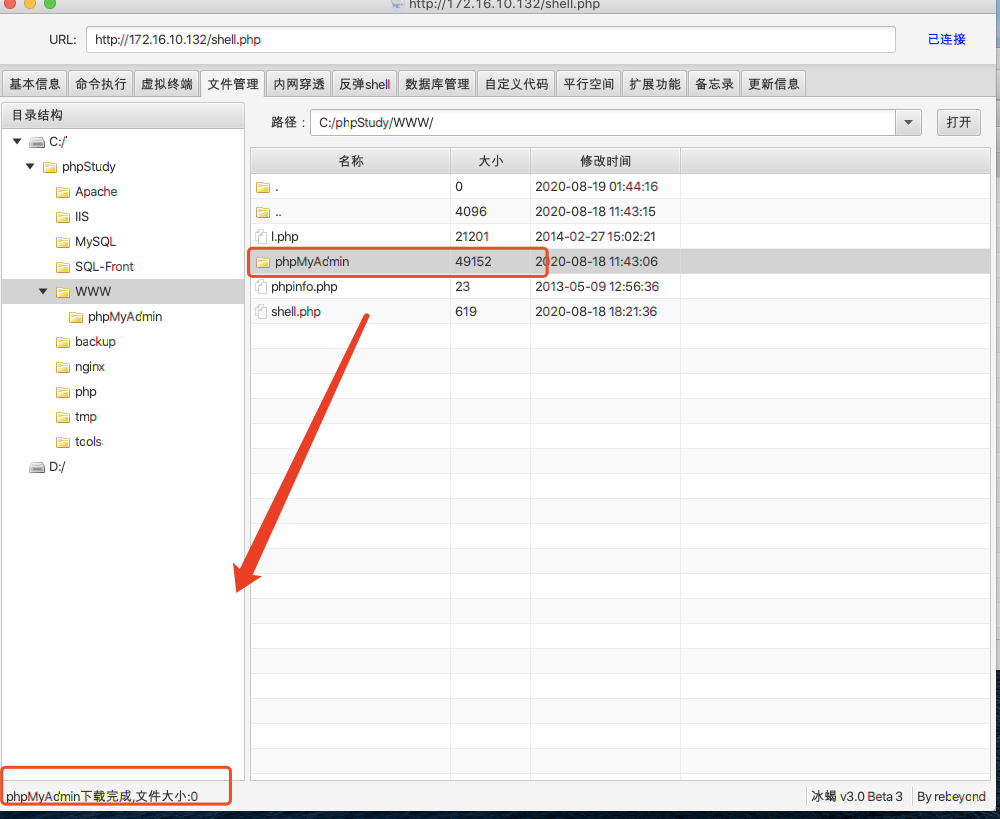Click the phpinfo.php file icon

tap(261, 286)
